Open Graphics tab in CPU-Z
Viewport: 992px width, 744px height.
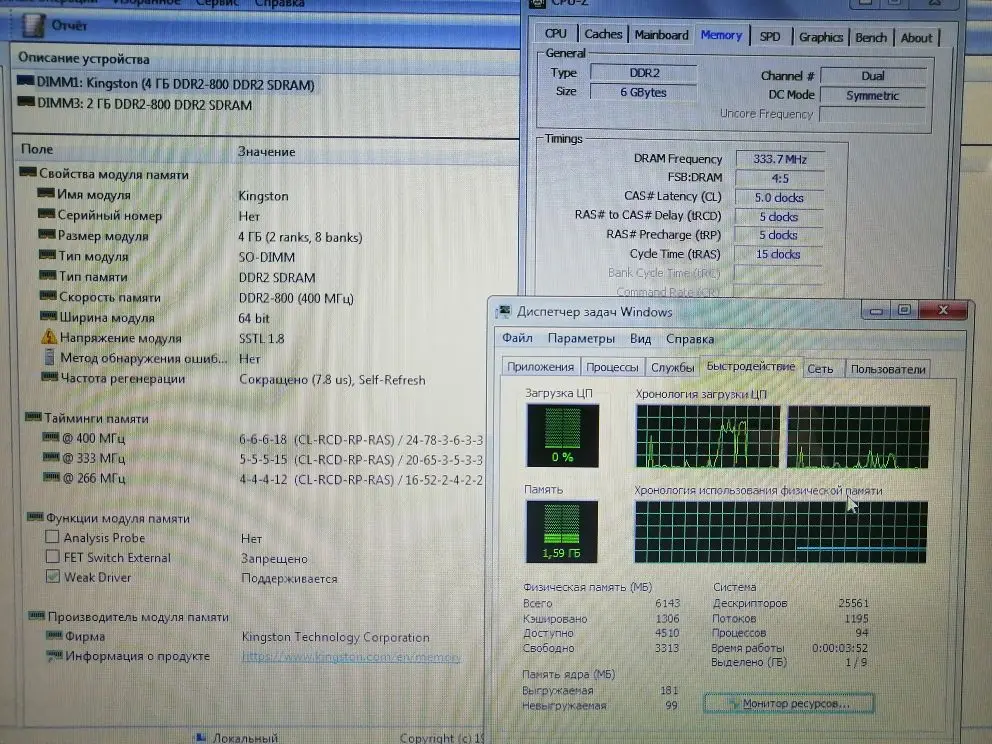click(x=821, y=37)
